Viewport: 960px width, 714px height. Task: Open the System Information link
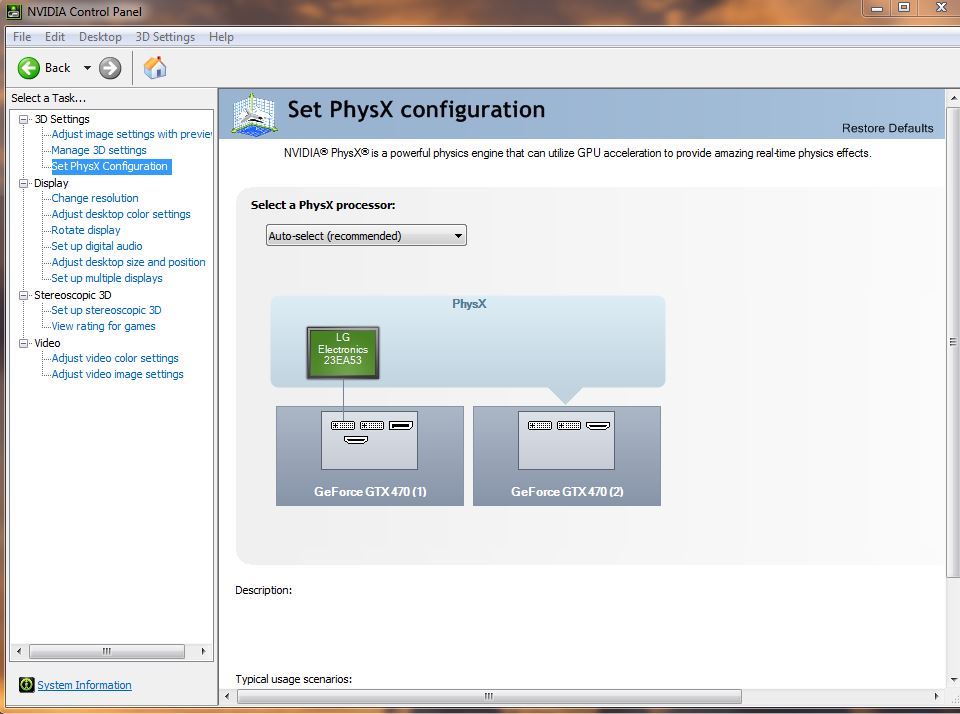(x=84, y=685)
